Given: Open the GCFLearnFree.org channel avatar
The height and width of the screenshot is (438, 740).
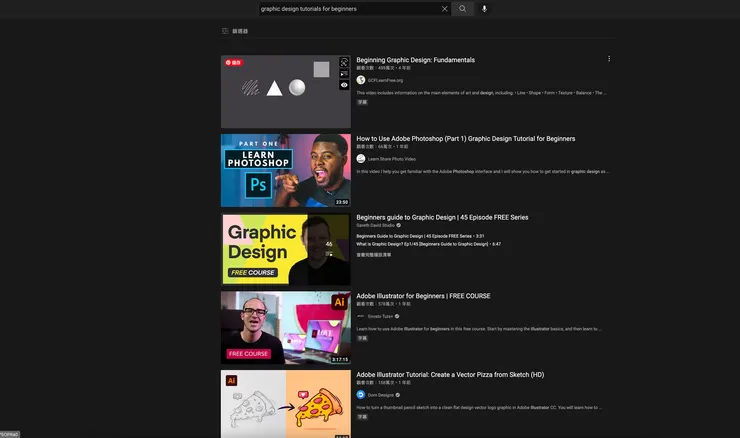Looking at the screenshot, I should pos(361,80).
